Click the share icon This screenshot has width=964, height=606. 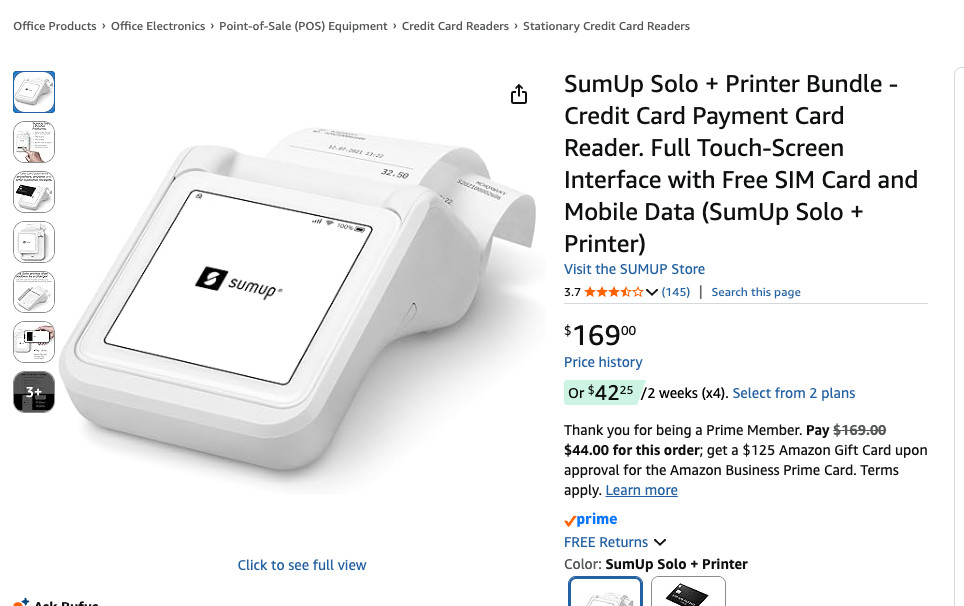click(x=519, y=93)
